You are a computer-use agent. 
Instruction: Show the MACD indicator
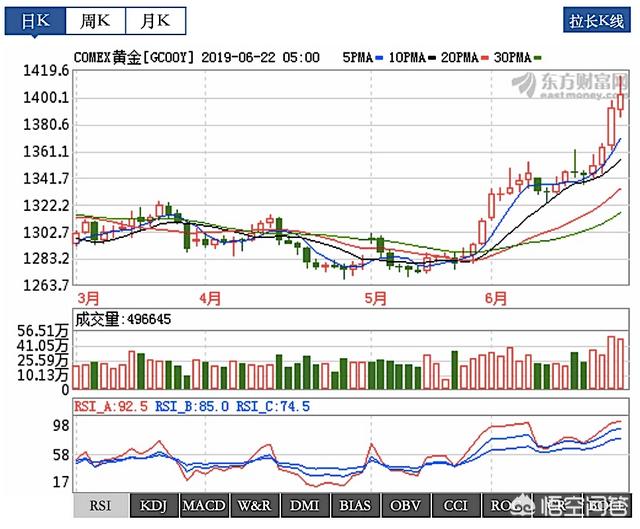tap(203, 505)
